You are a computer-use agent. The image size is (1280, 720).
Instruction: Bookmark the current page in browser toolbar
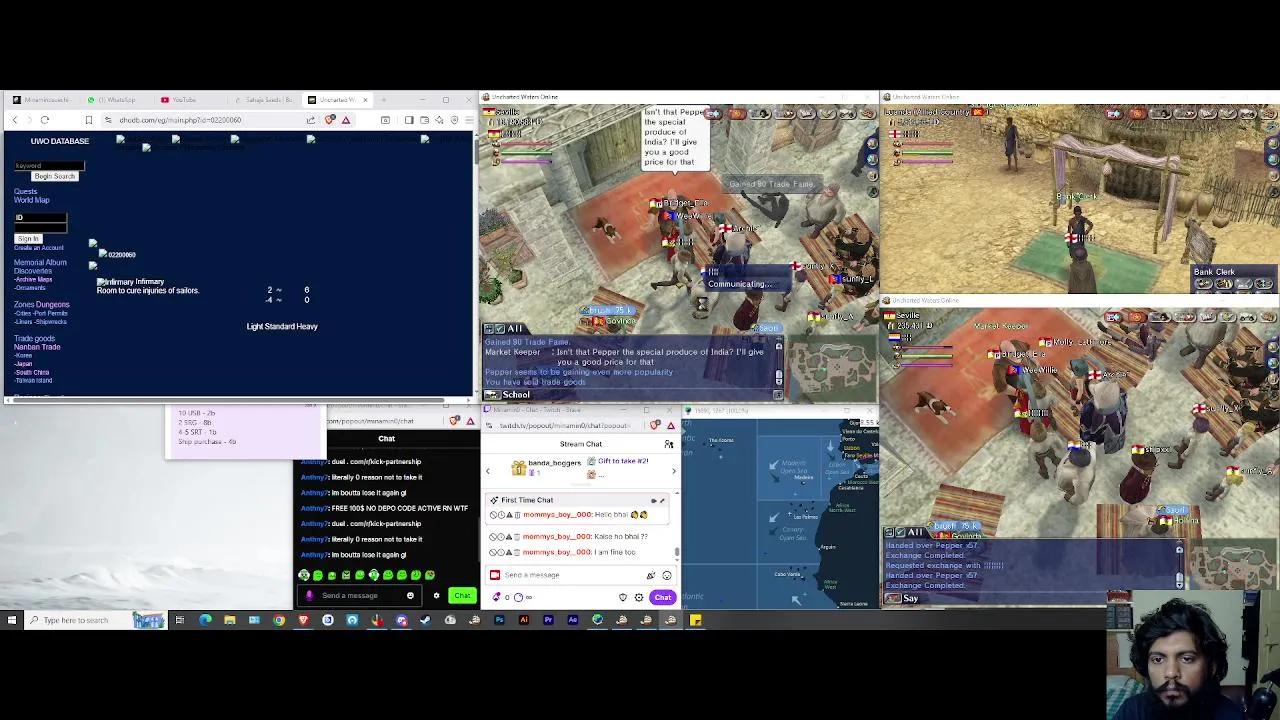click(x=88, y=120)
